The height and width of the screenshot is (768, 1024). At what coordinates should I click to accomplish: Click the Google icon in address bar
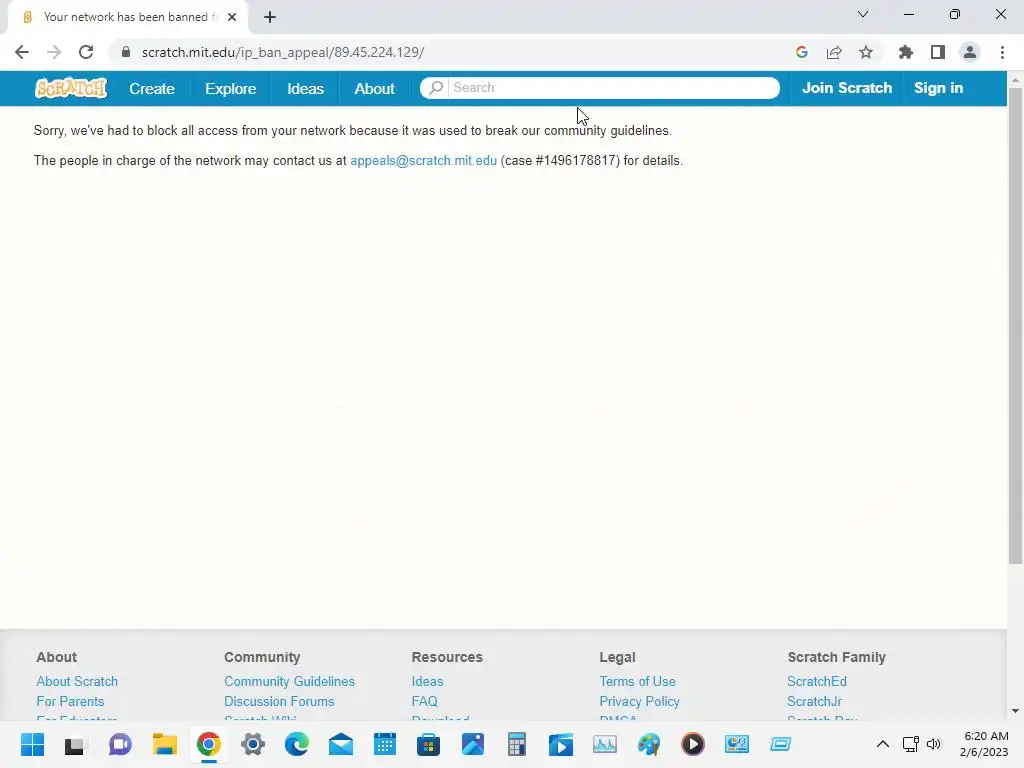[x=802, y=52]
